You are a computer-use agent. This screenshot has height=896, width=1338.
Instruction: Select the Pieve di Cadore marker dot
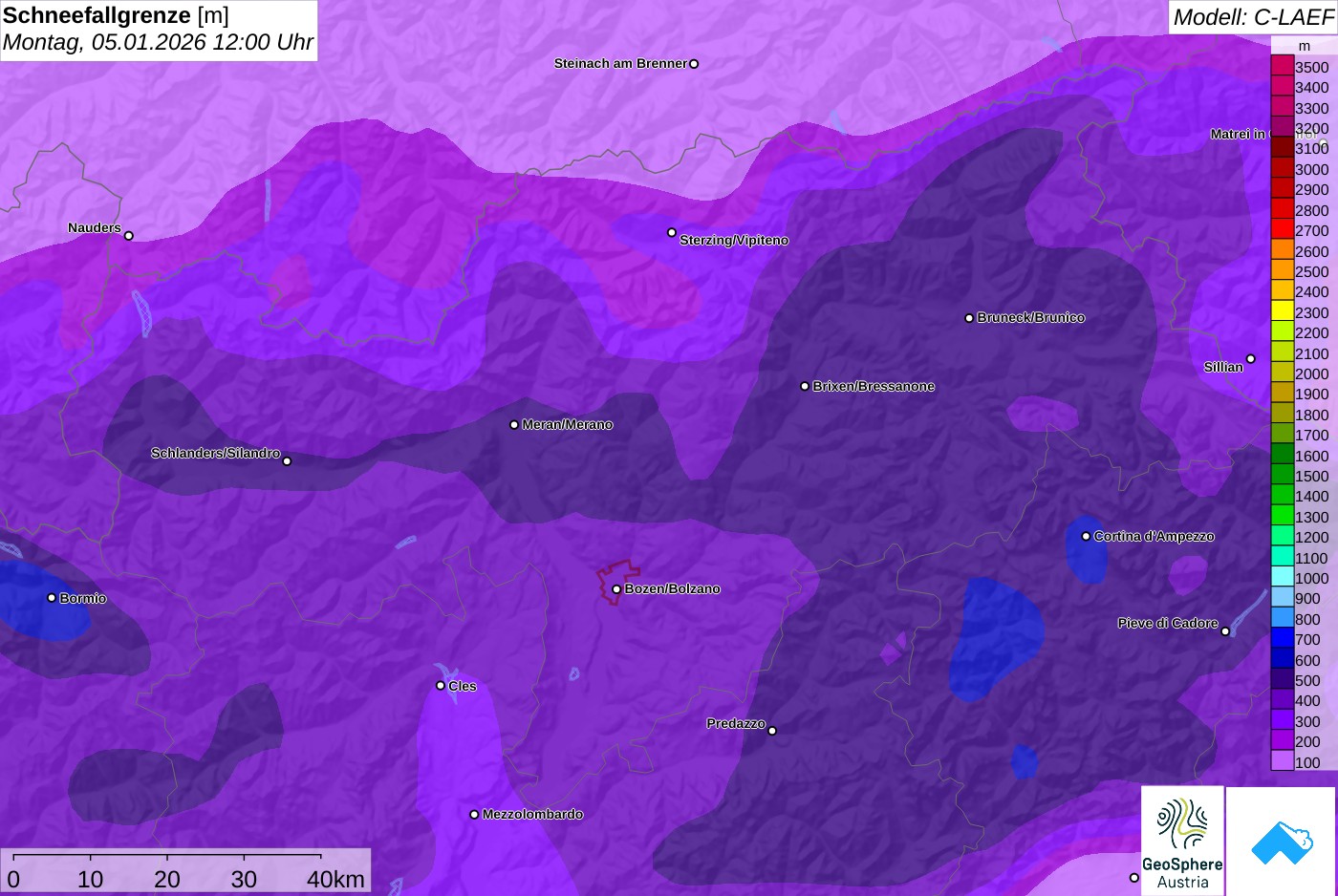[x=1225, y=631]
